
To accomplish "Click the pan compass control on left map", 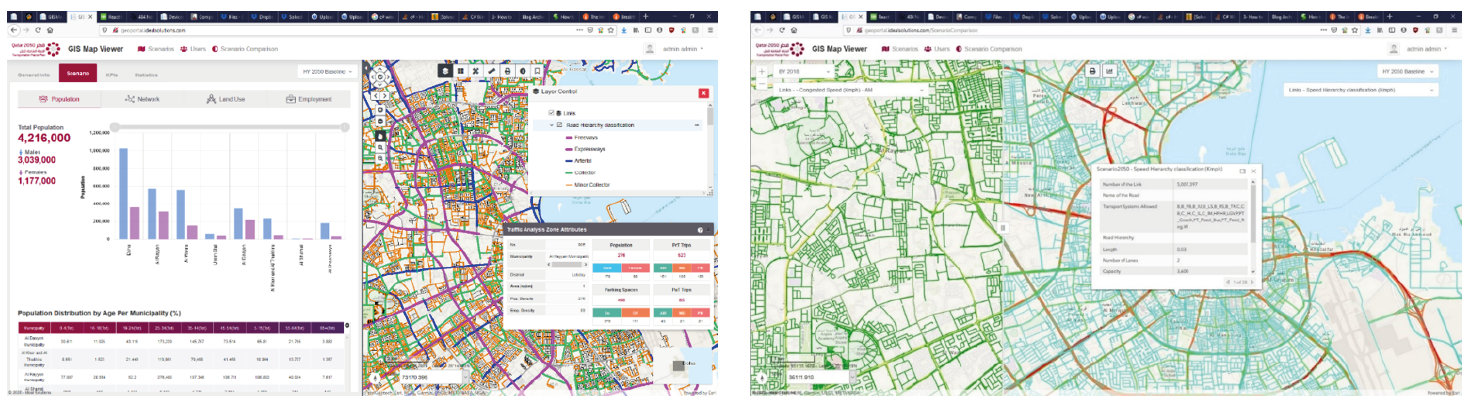I will (379, 76).
